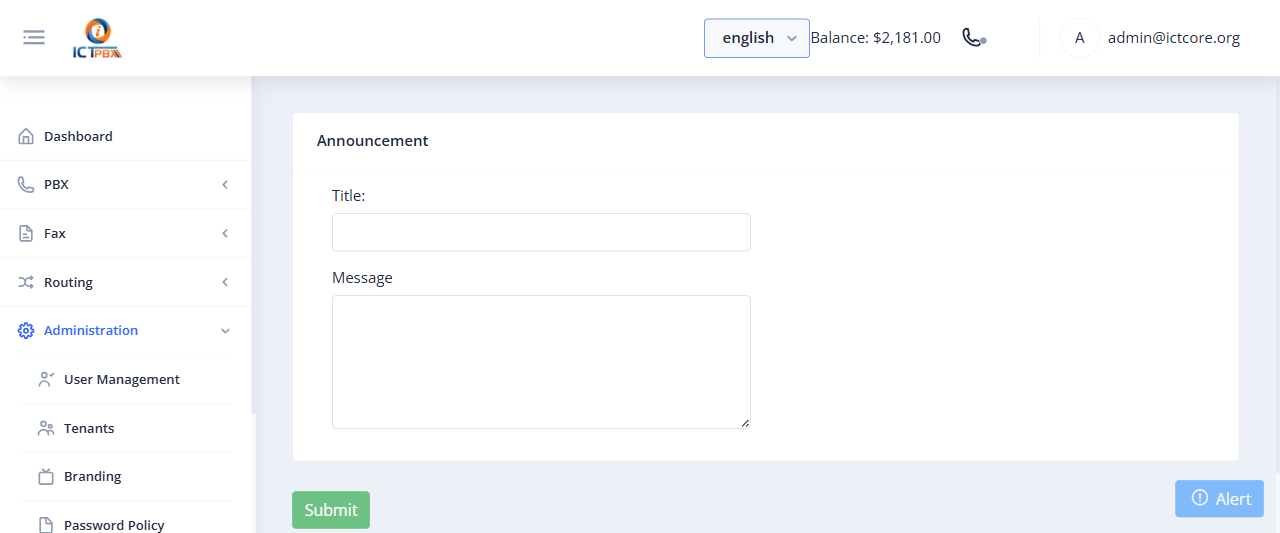The height and width of the screenshot is (533, 1280).
Task: Click the ICTPBX logo
Action: [97, 39]
